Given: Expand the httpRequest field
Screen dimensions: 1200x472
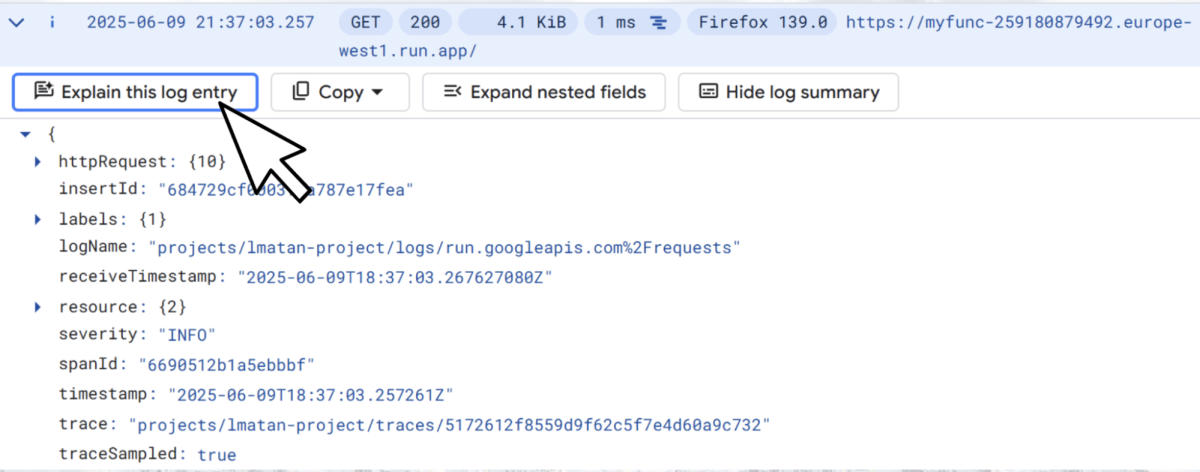Looking at the screenshot, I should point(38,161).
